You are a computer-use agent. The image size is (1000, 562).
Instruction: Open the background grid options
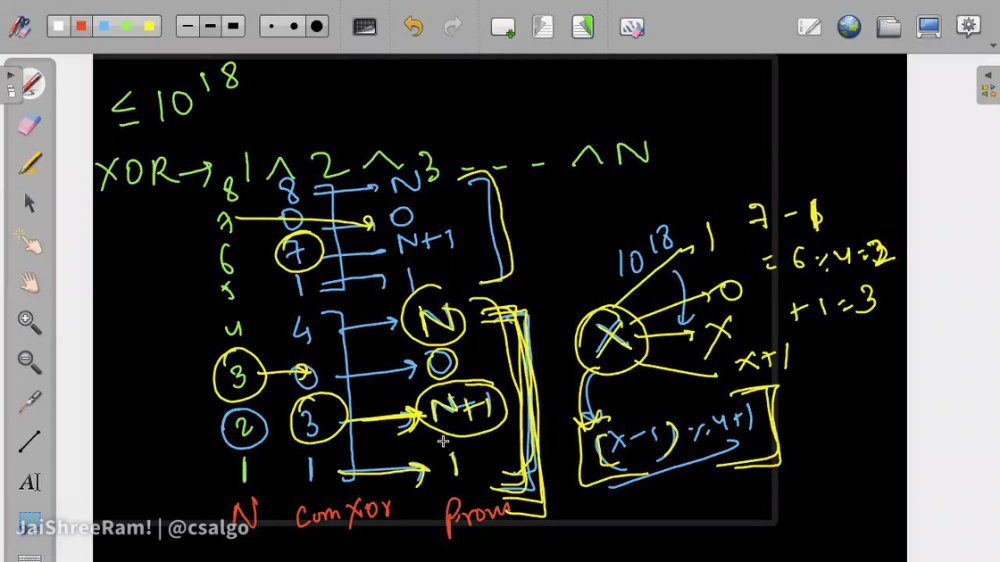pos(365,27)
